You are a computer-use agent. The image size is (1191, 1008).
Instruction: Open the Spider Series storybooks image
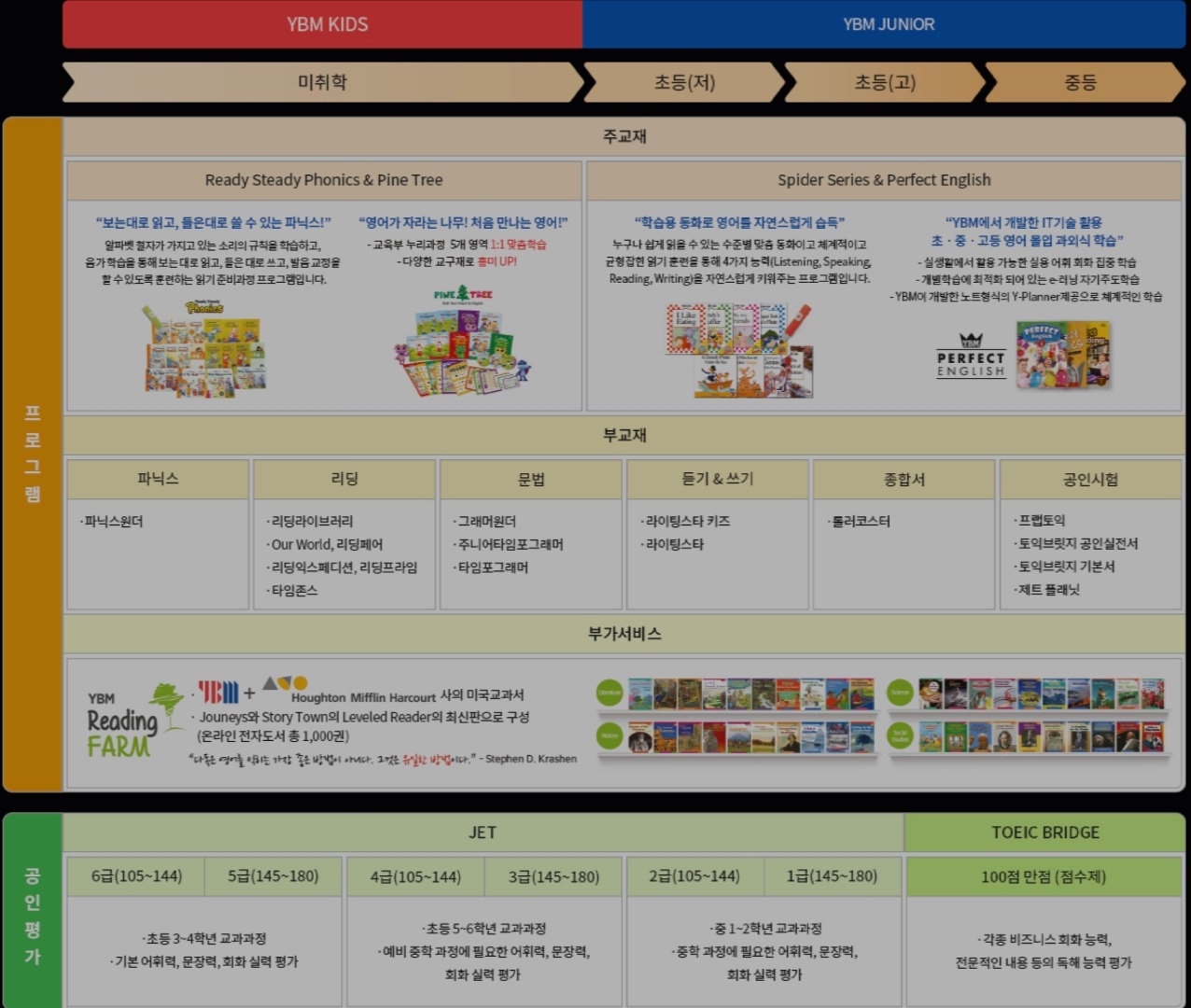click(739, 349)
